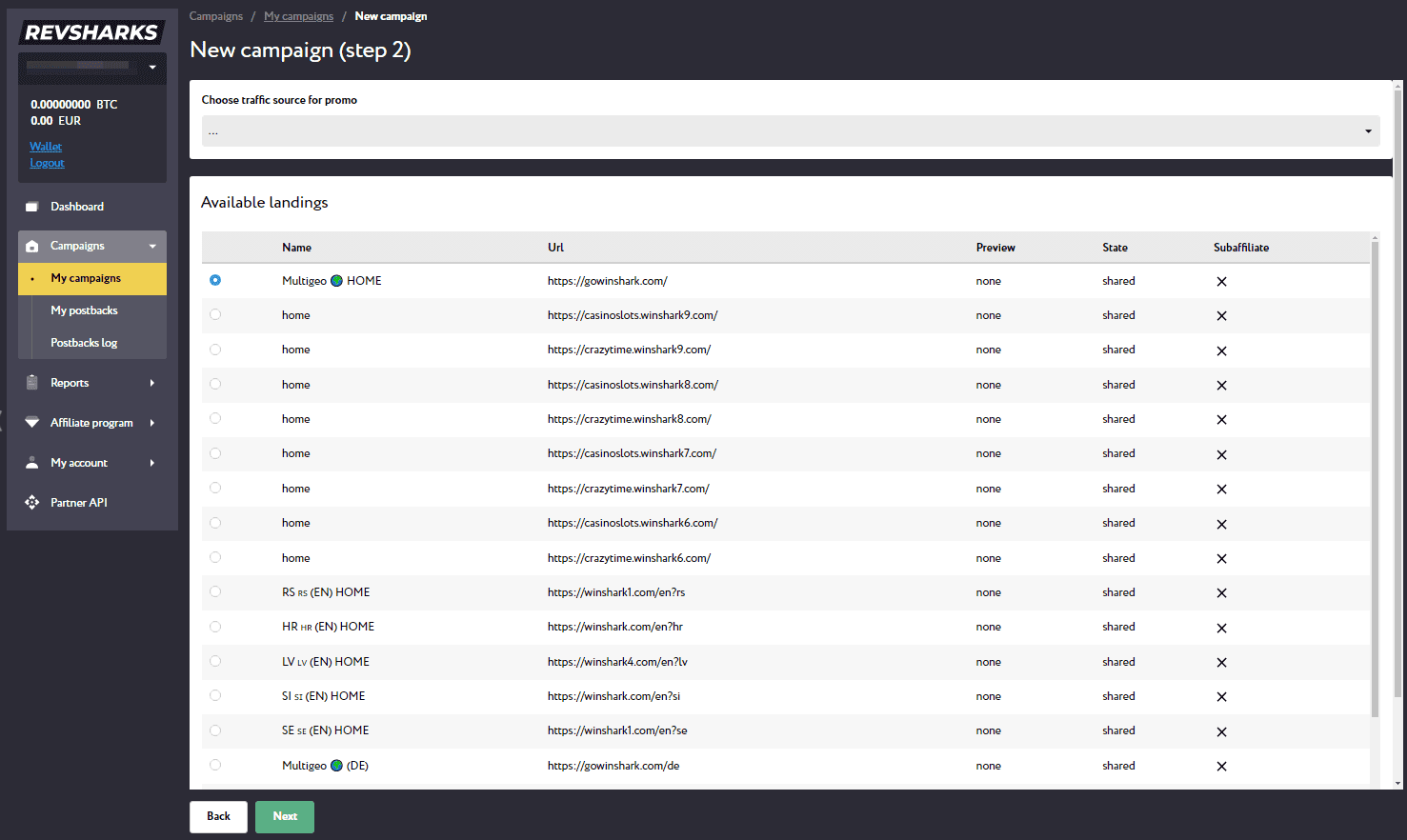The image size is (1407, 840).
Task: Click the X for winshark1.com/en?rs row
Action: coord(1221,593)
